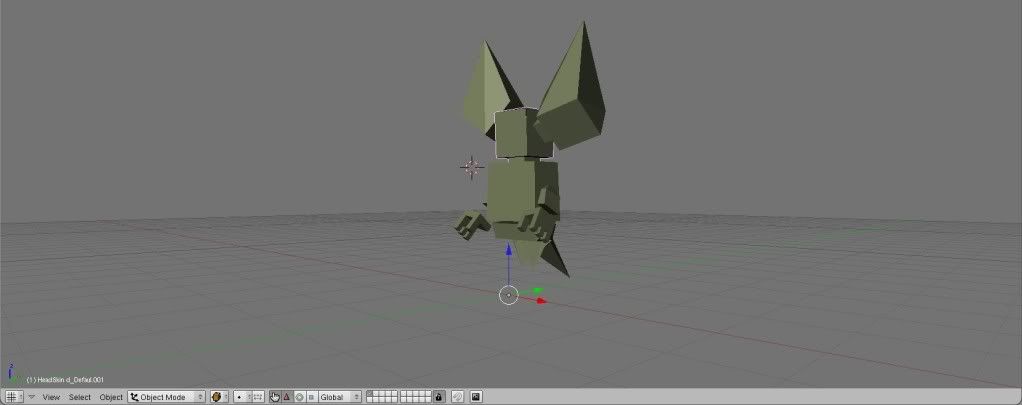Toggle move object centers only
Viewport: 1022px width, 405px height.
[258, 397]
